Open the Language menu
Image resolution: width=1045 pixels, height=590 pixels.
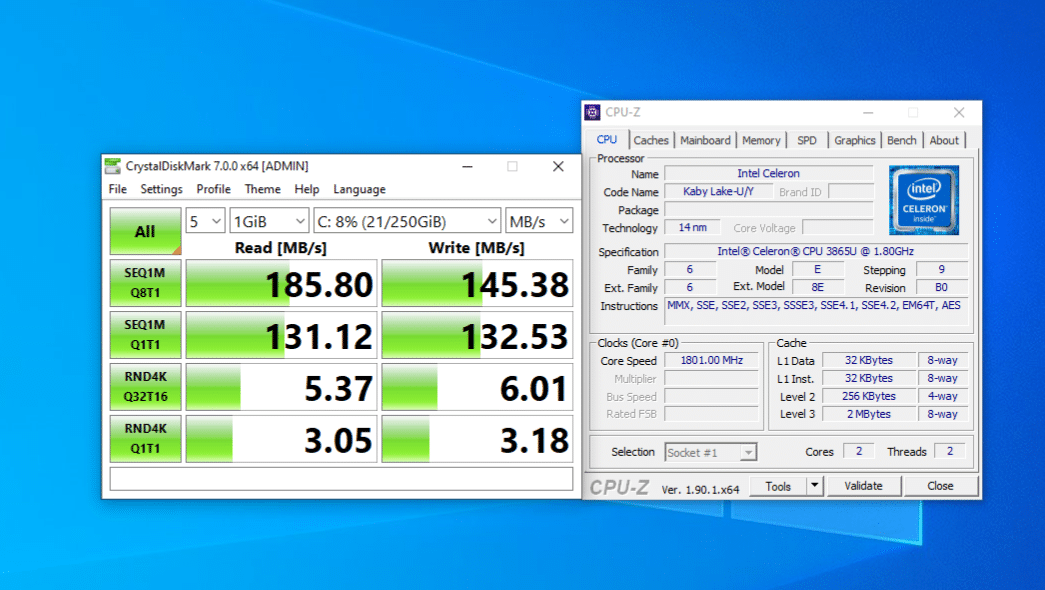[359, 189]
